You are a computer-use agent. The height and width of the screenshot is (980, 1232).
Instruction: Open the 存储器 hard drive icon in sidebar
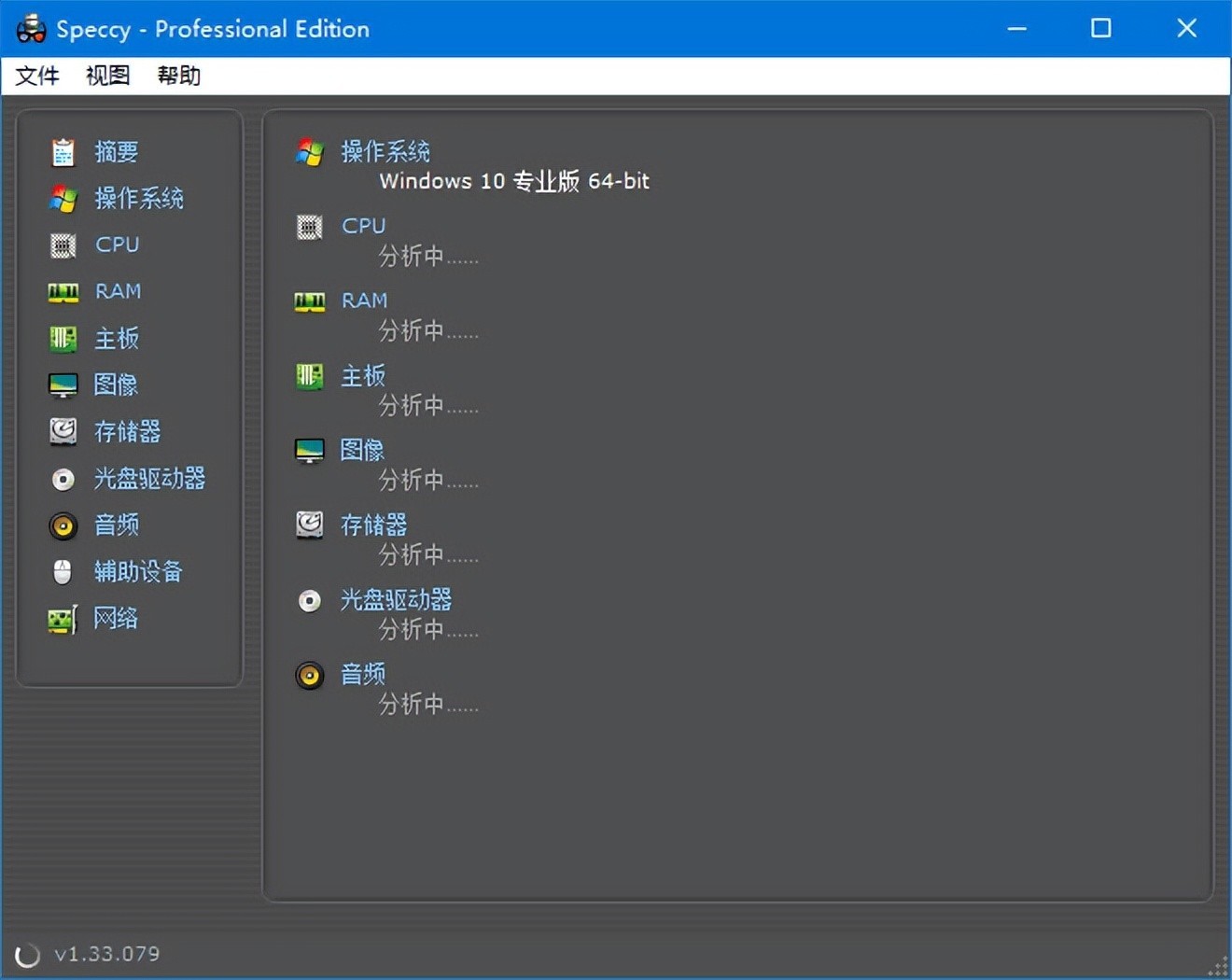[63, 431]
